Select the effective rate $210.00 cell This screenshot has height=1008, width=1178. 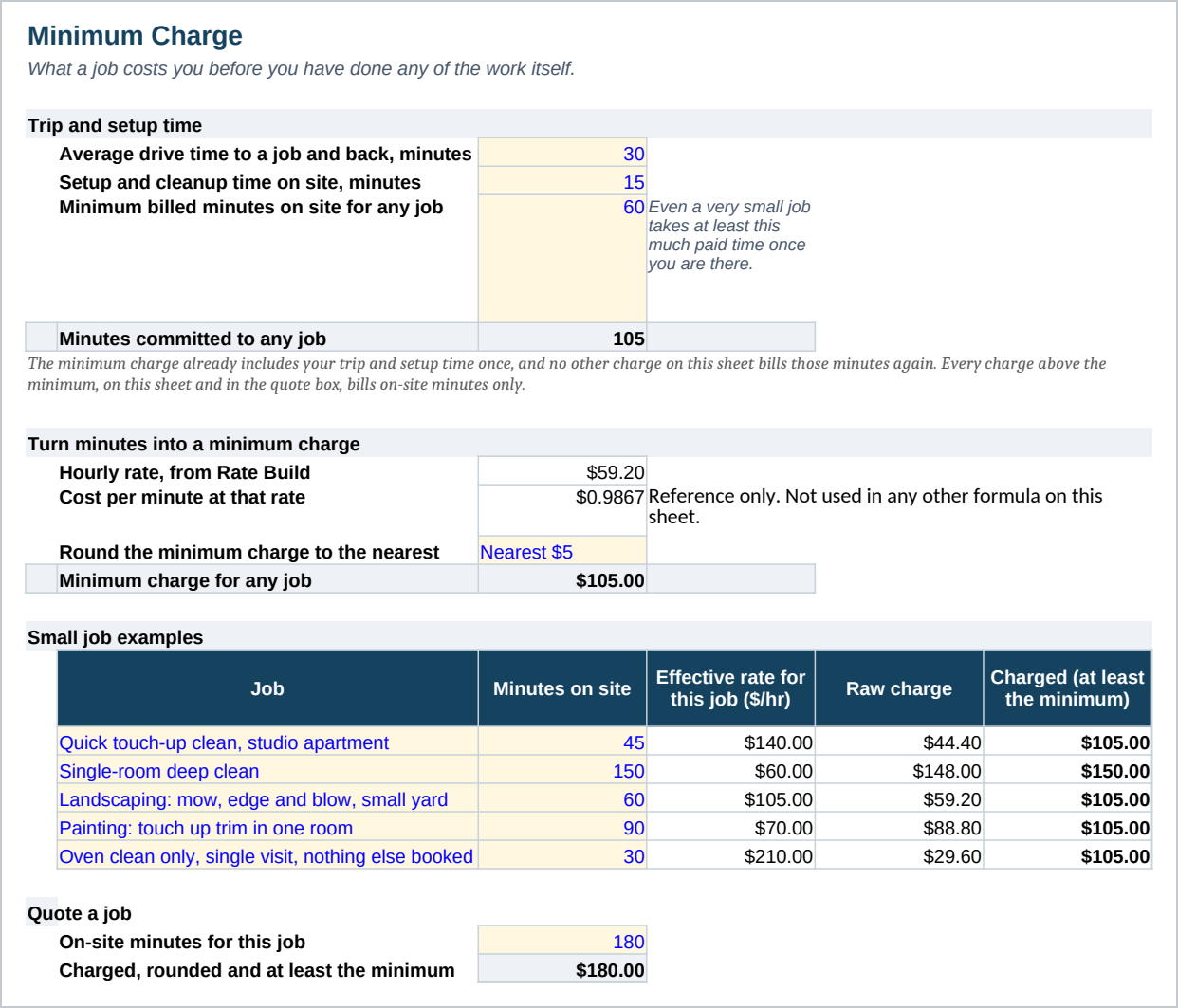(x=731, y=855)
